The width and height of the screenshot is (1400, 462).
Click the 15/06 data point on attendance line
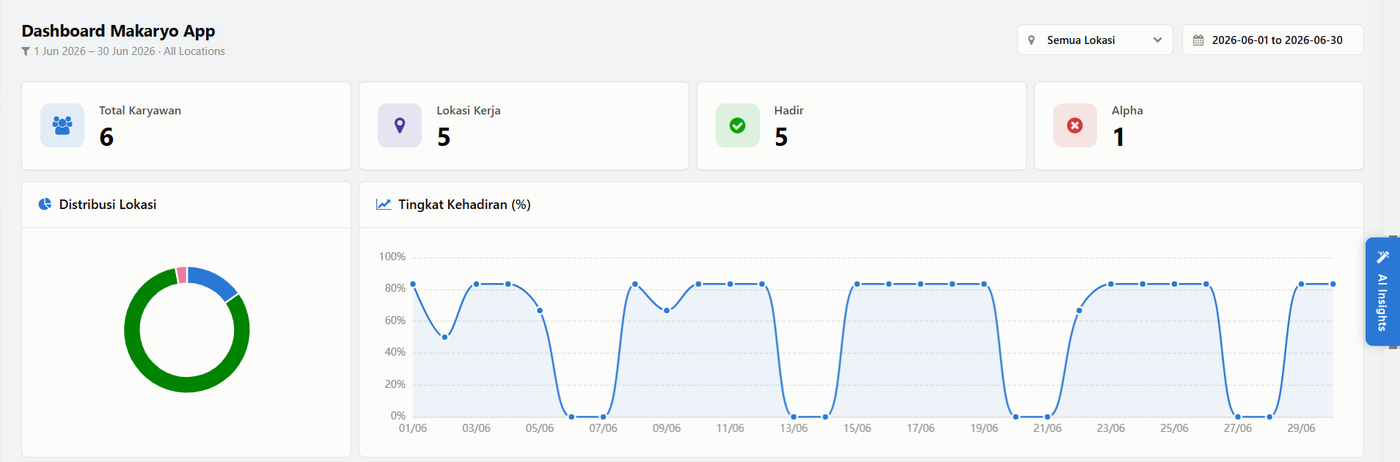(x=857, y=284)
